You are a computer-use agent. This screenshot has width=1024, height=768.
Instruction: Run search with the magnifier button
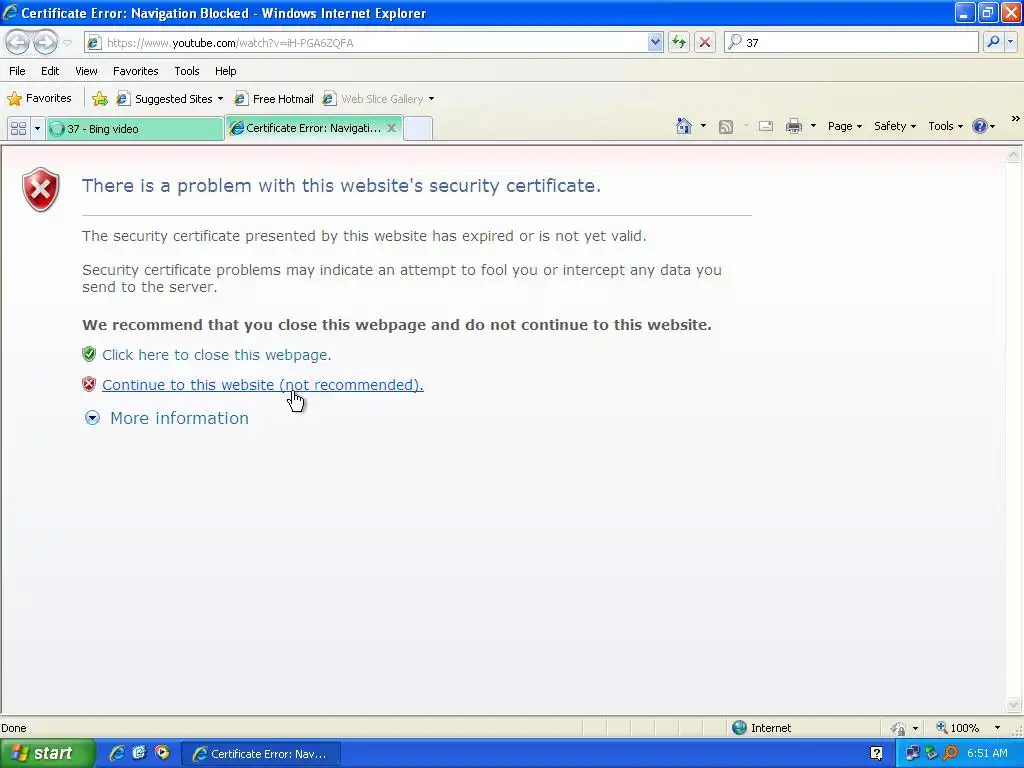click(993, 42)
